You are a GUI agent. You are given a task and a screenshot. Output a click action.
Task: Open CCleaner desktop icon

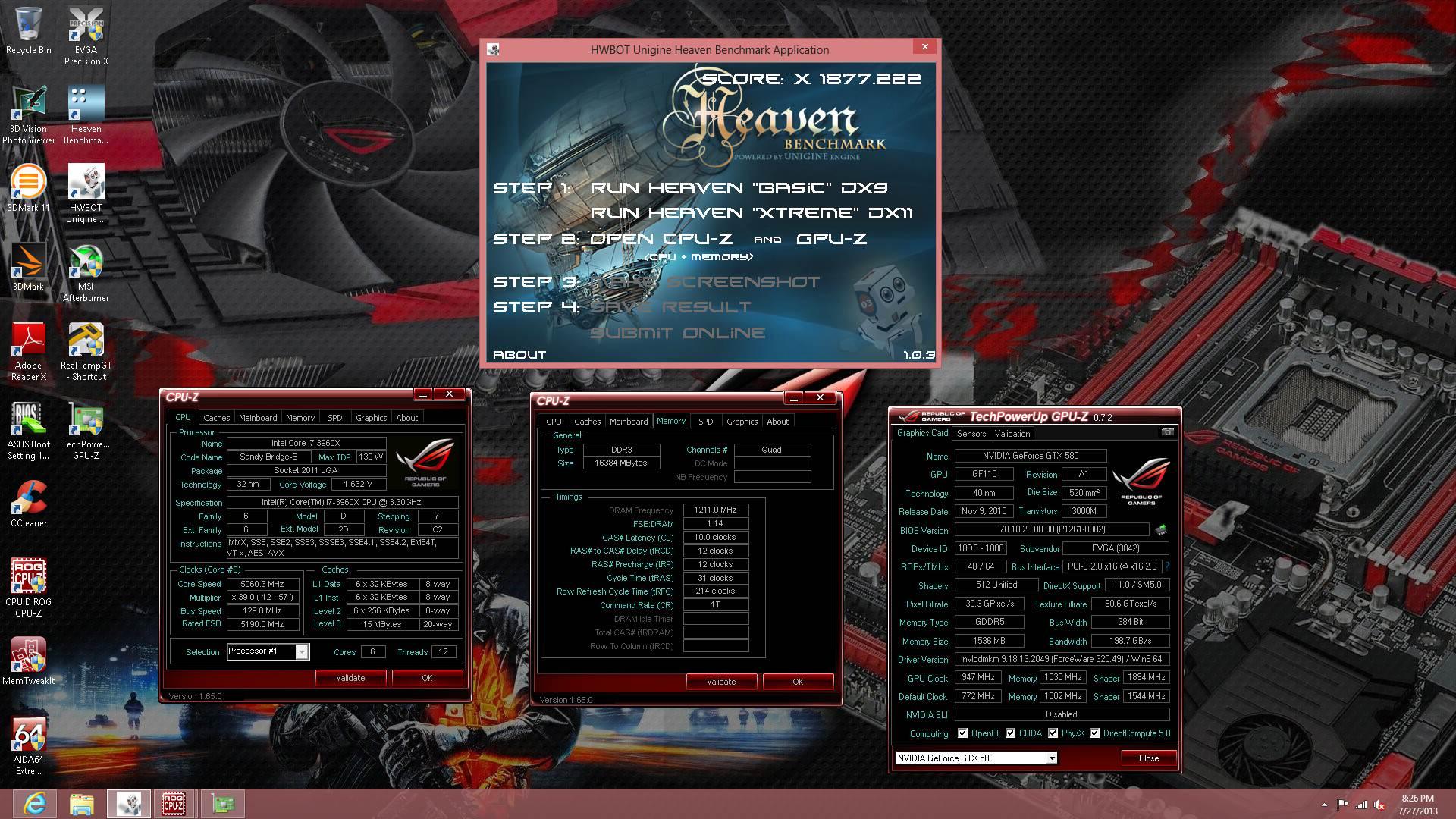point(28,504)
